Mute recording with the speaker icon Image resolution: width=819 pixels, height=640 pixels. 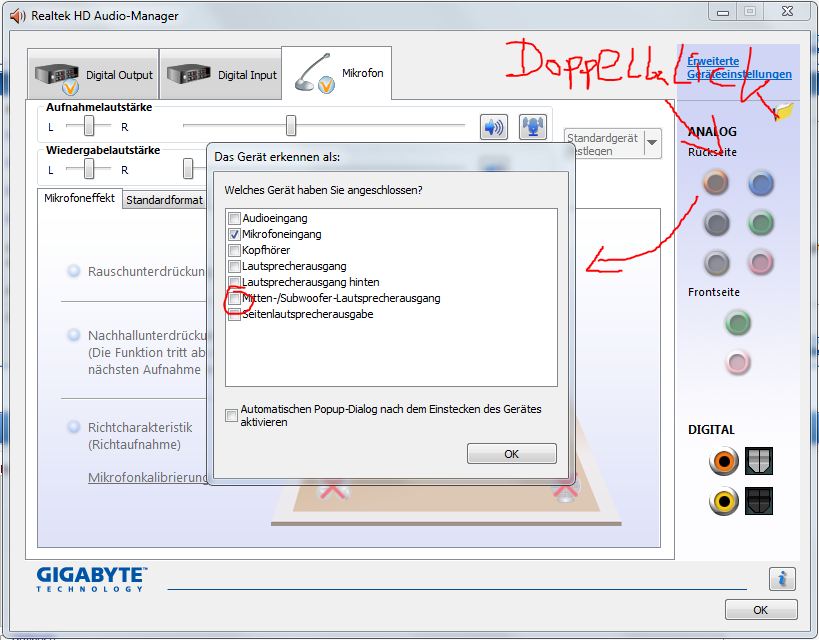[494, 127]
